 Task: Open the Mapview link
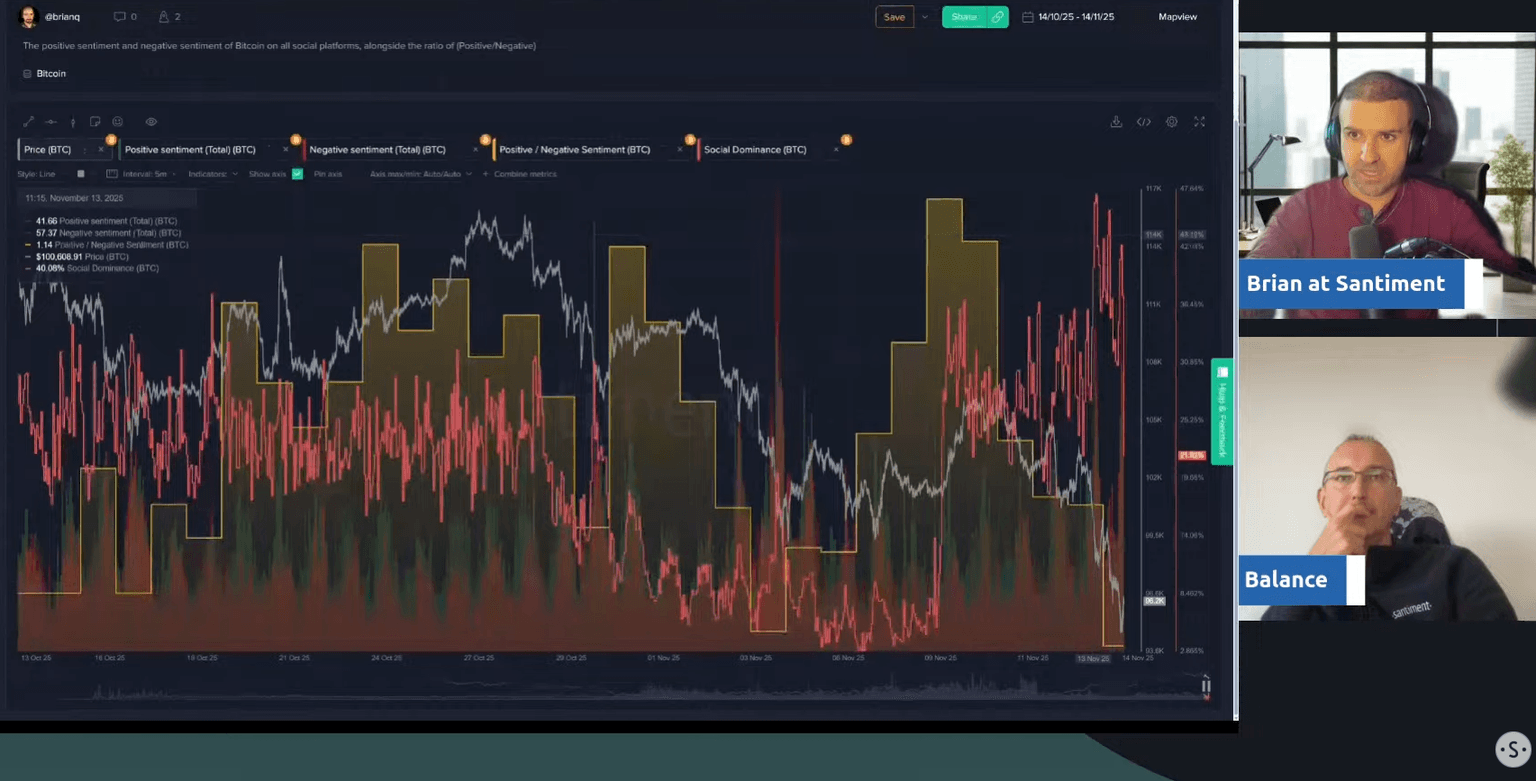click(x=1177, y=17)
